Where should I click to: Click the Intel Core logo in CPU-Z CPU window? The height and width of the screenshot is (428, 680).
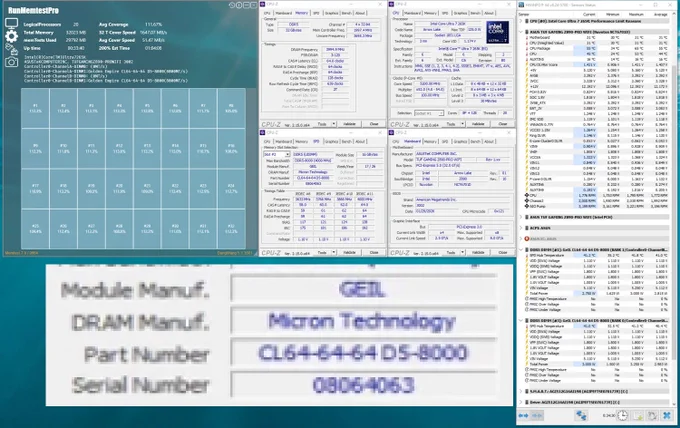[497, 32]
